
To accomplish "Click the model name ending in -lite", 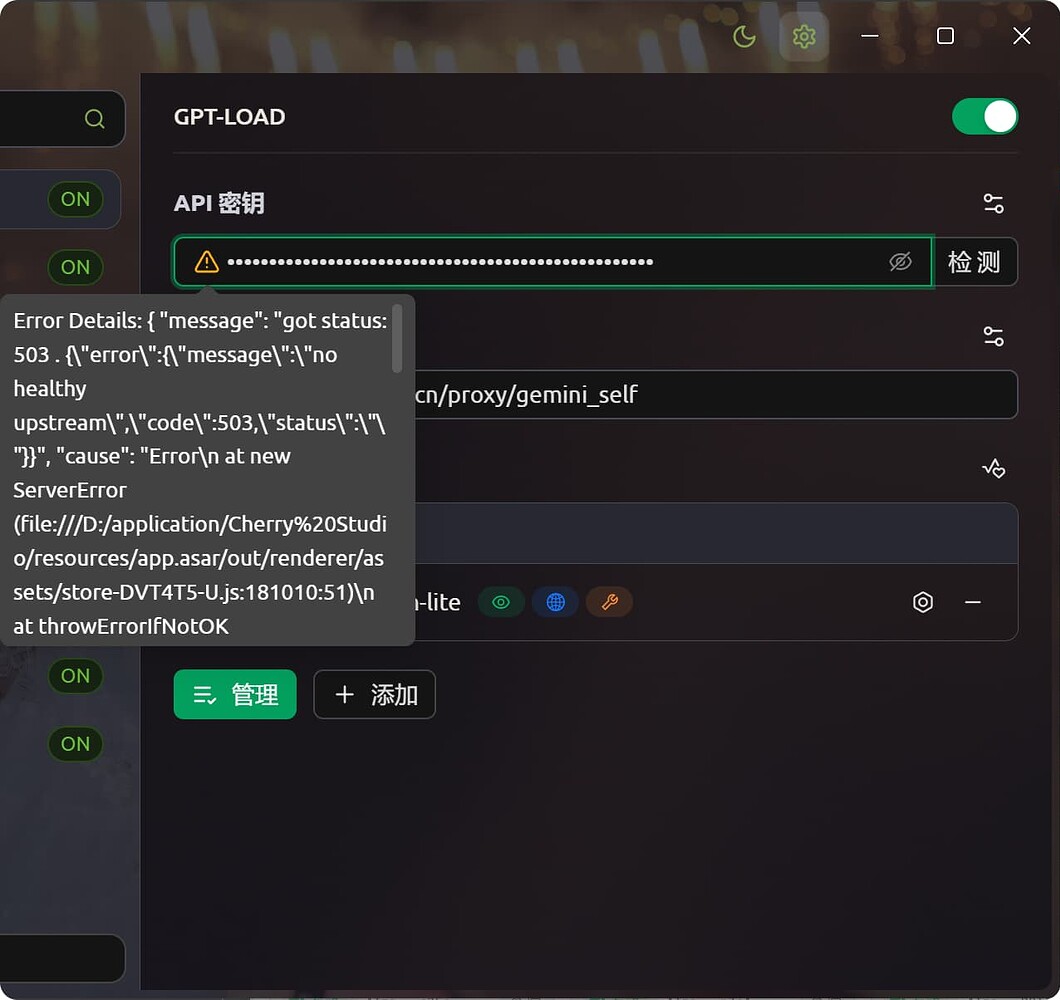I will point(437,602).
